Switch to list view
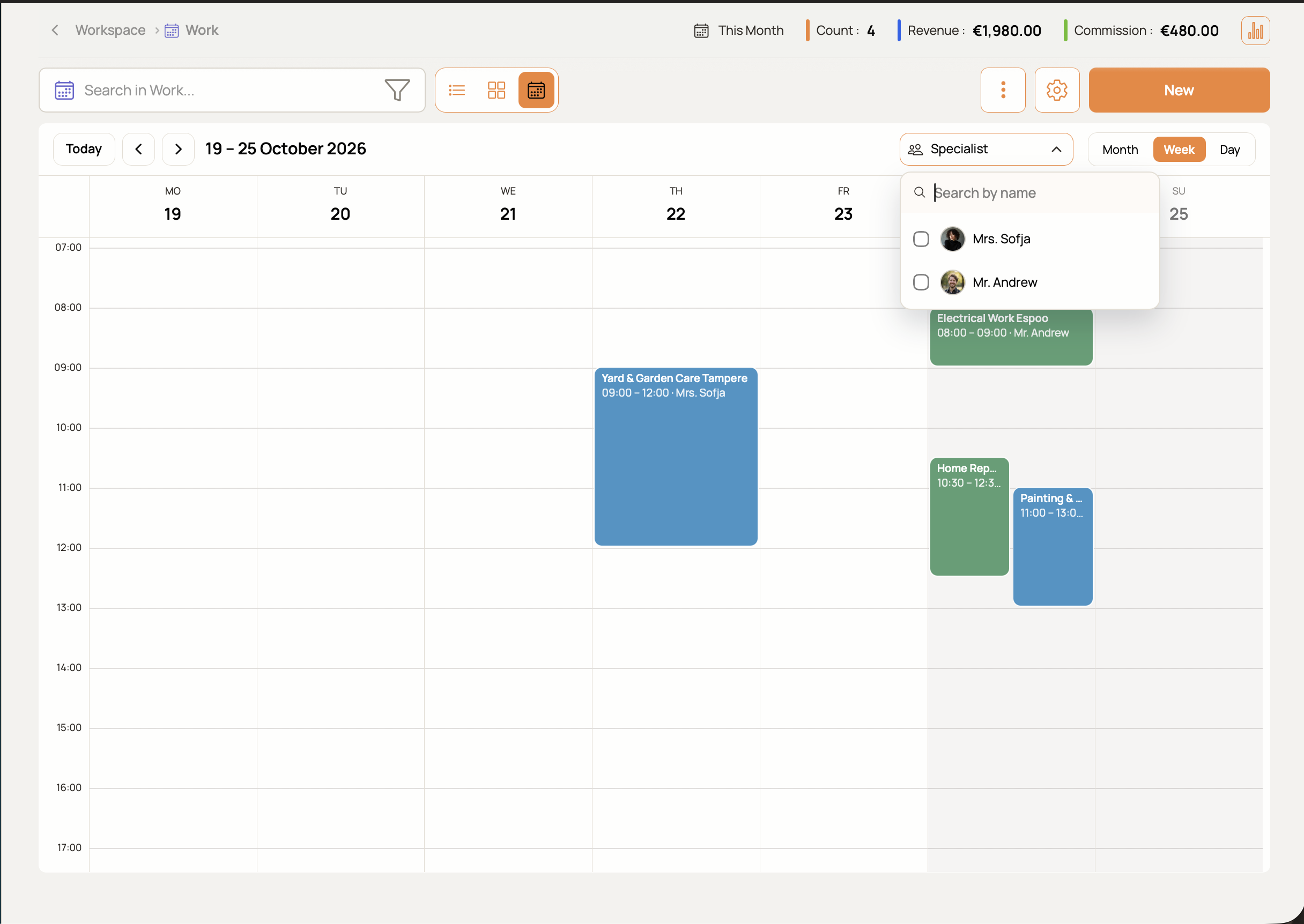Viewport: 1304px width, 924px height. pyautogui.click(x=456, y=90)
